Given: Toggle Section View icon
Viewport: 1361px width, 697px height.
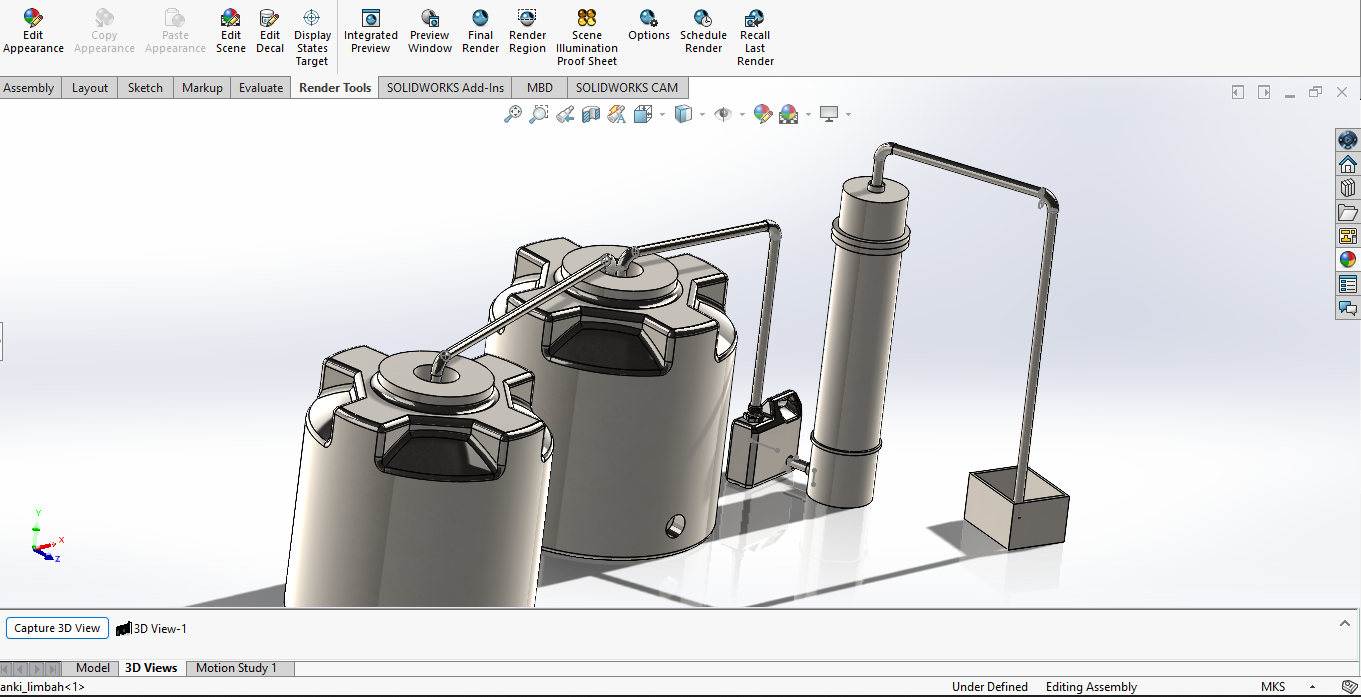Looking at the screenshot, I should [590, 114].
